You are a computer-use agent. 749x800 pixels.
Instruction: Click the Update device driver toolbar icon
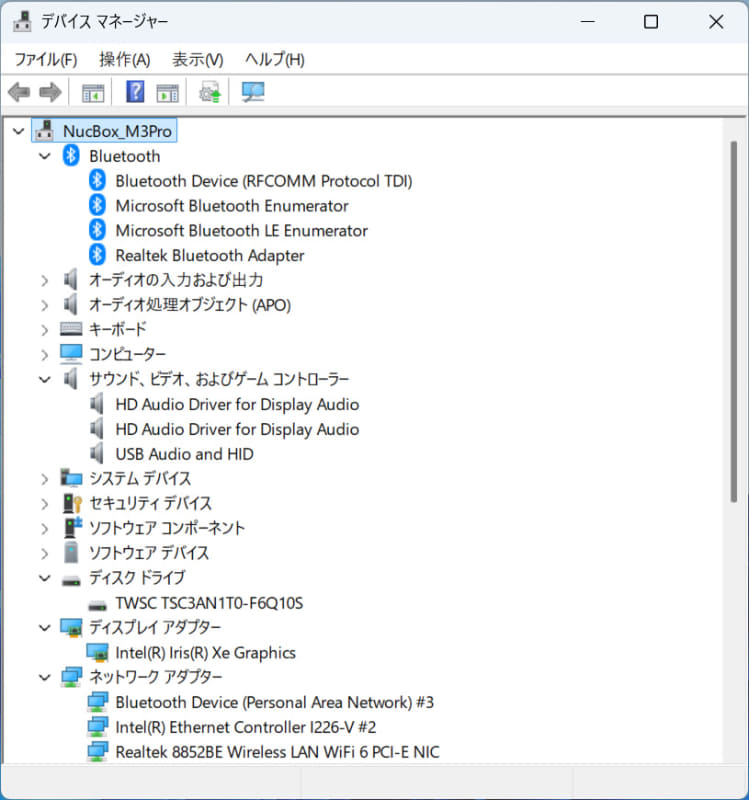click(x=210, y=92)
